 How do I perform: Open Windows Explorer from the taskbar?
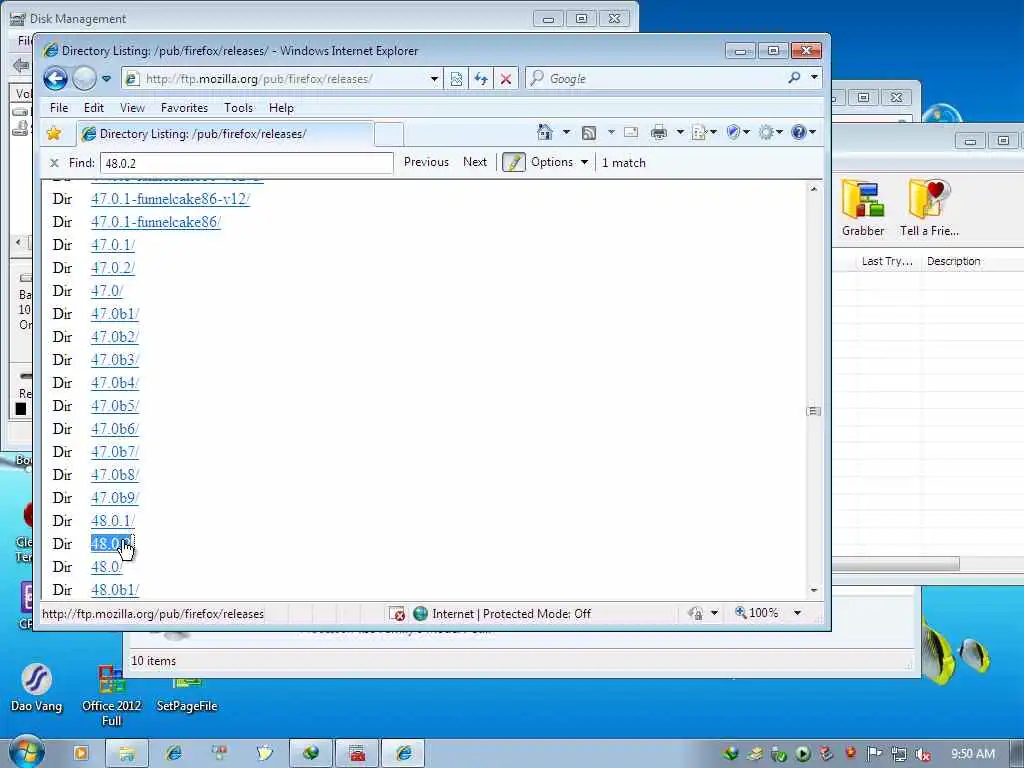[127, 753]
